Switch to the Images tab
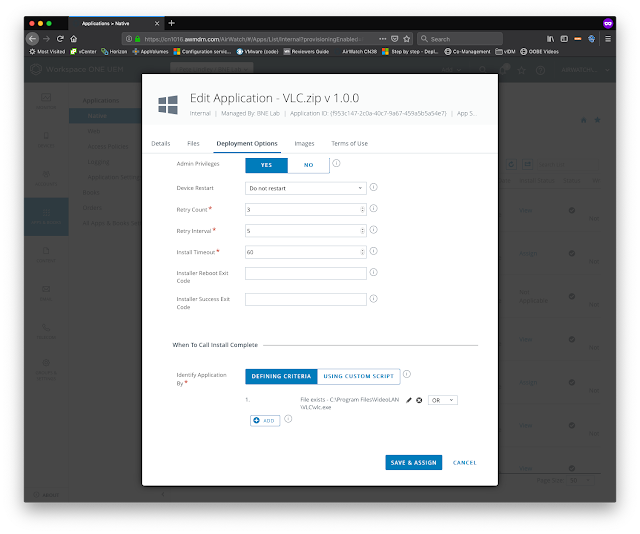640x534 pixels. (304, 143)
